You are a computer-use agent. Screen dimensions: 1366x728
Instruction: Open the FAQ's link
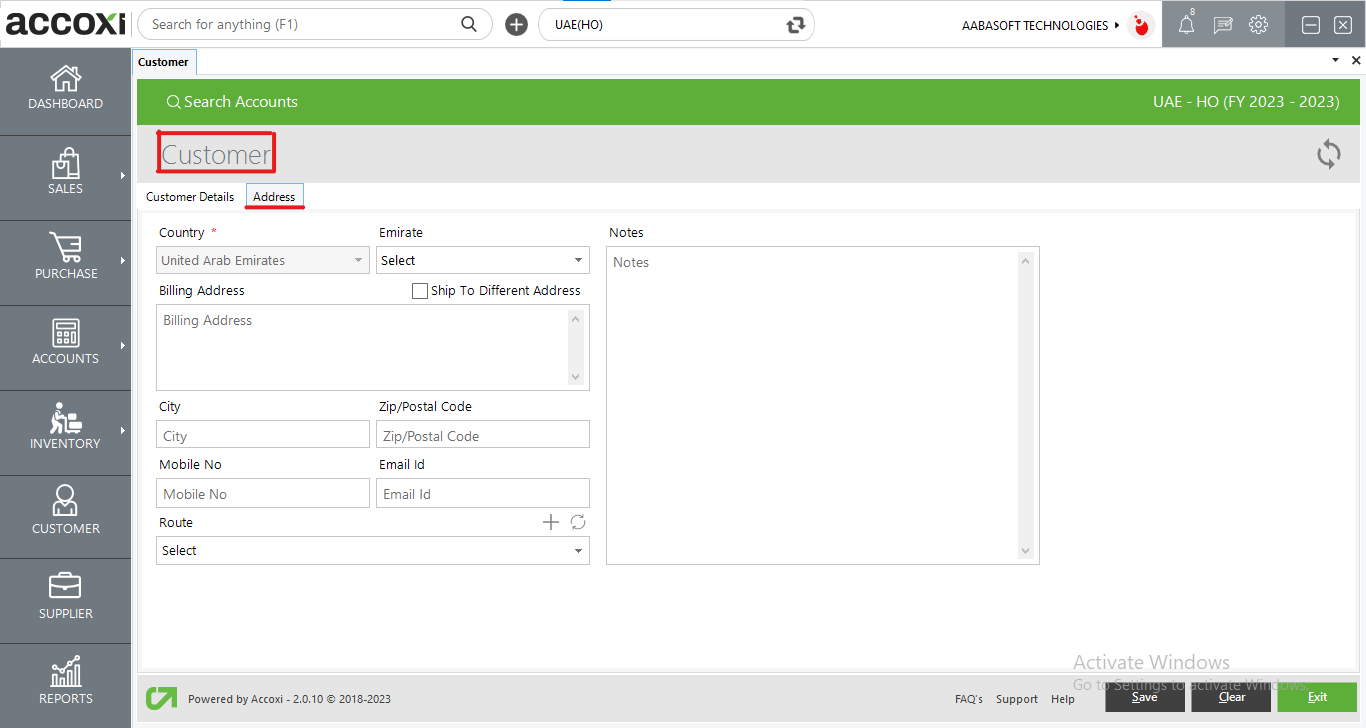tap(968, 699)
